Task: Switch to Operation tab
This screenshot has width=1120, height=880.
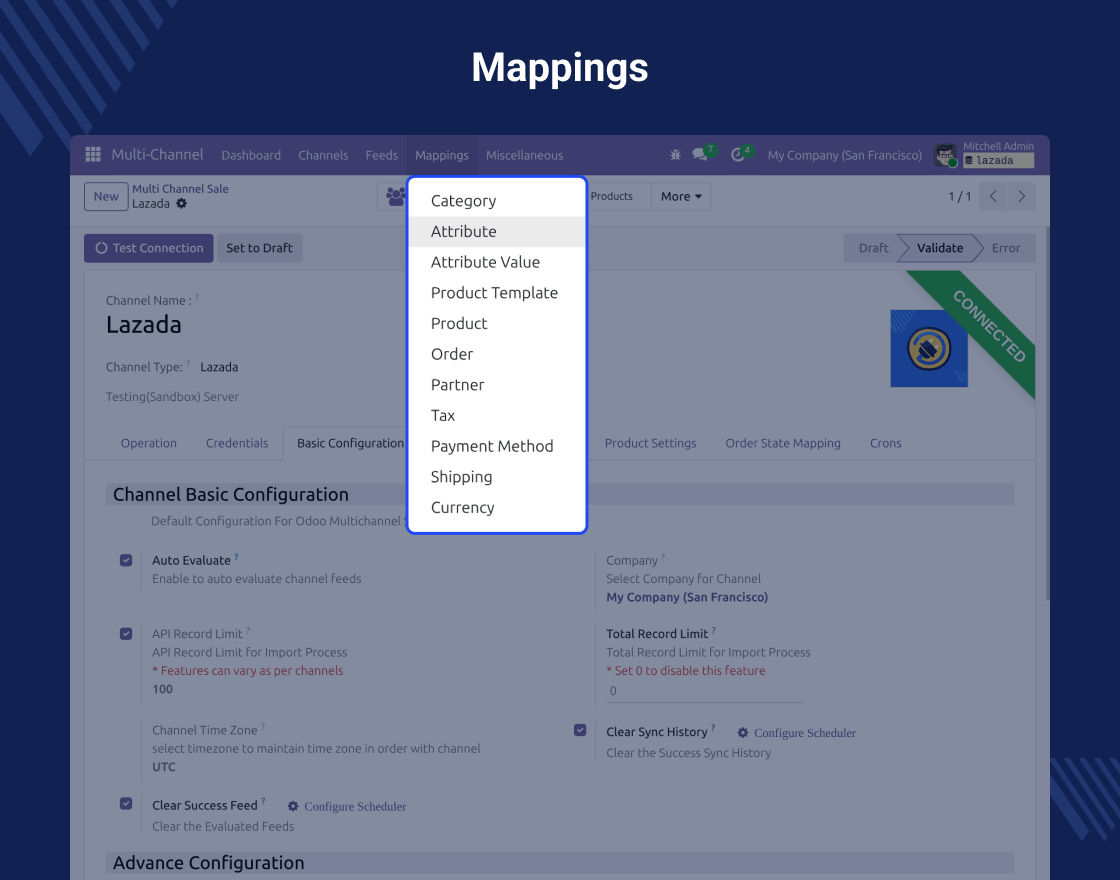Action: pyautogui.click(x=149, y=443)
